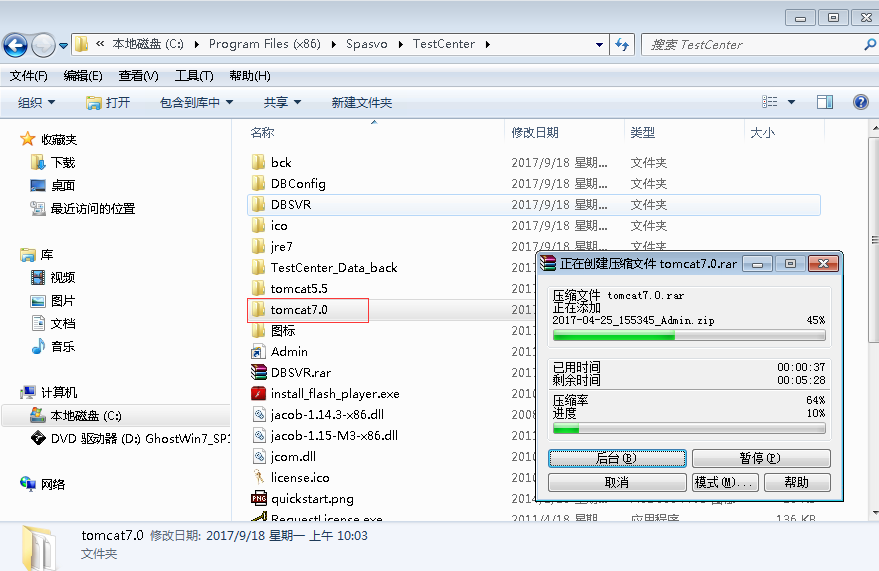Open the view options dropdown arrow
879x571 pixels.
(791, 102)
